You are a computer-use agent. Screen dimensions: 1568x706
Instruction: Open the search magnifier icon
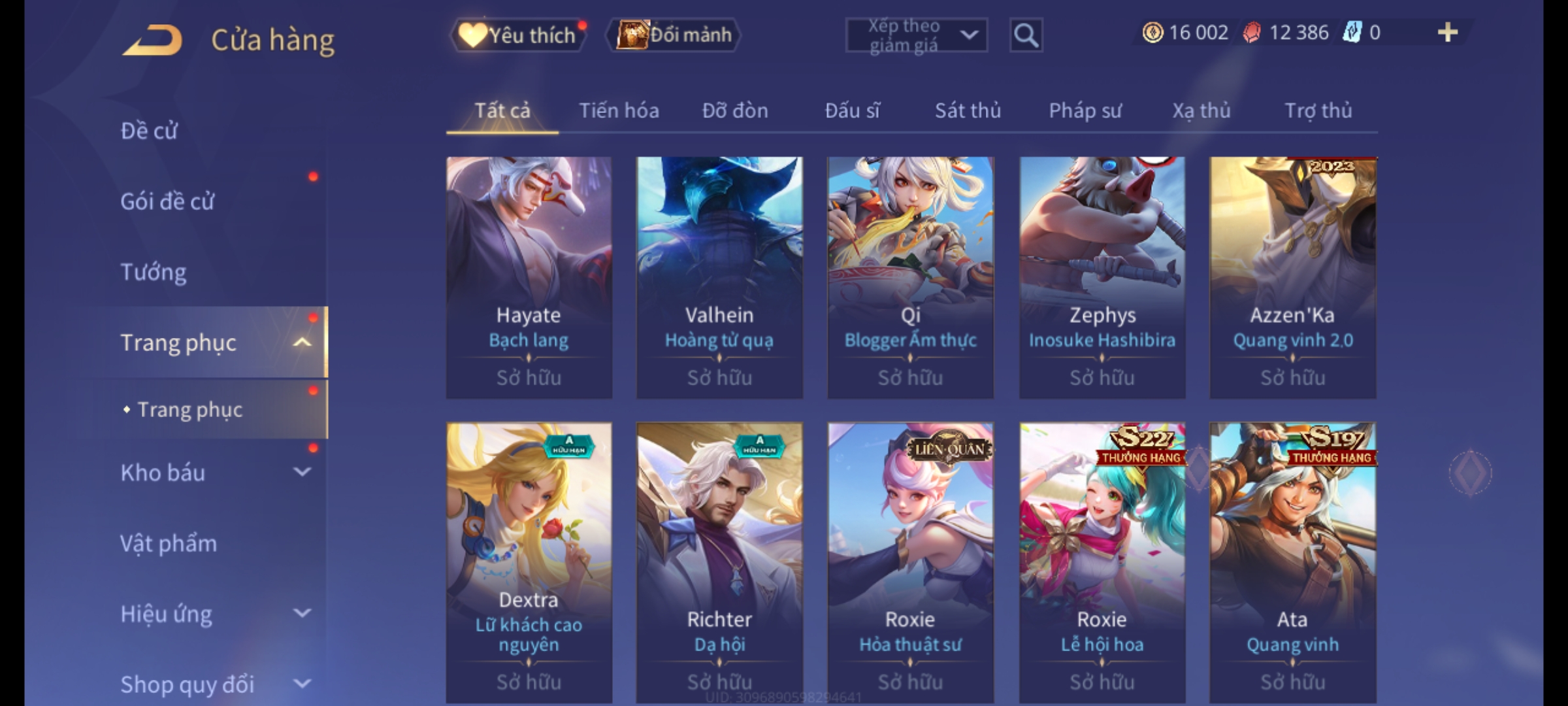pyautogui.click(x=1026, y=35)
